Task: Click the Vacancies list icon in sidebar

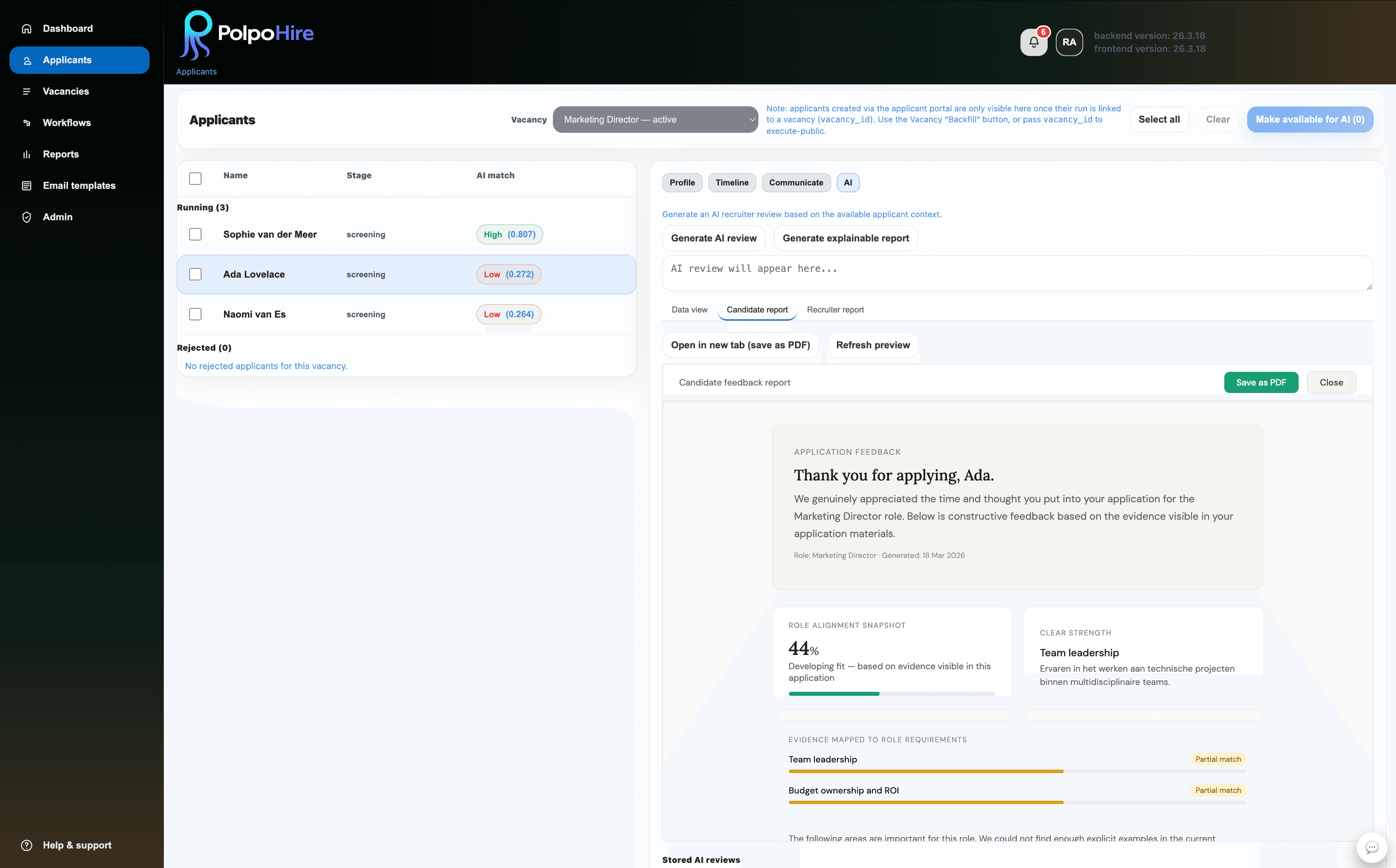Action: [x=27, y=91]
